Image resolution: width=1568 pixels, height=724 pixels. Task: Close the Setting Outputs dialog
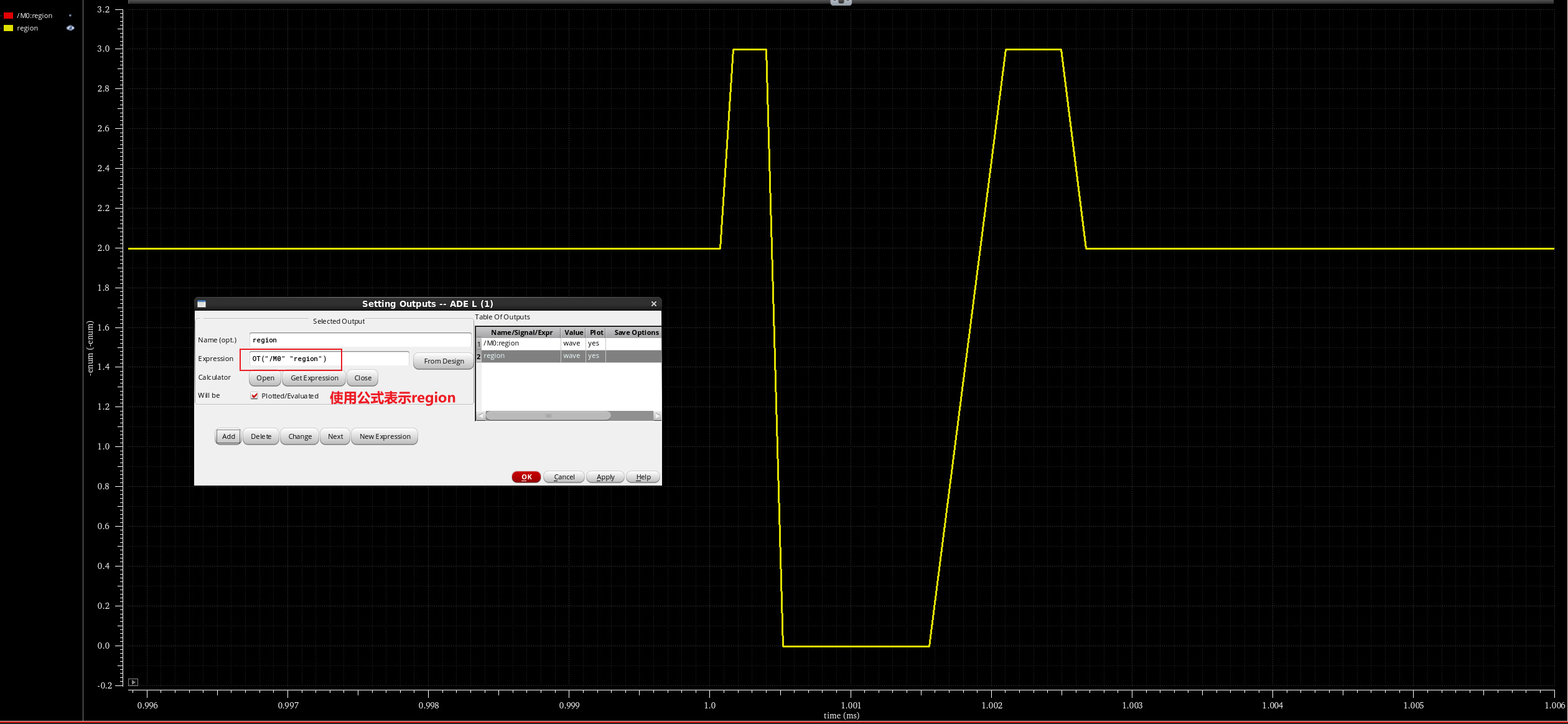click(x=653, y=304)
